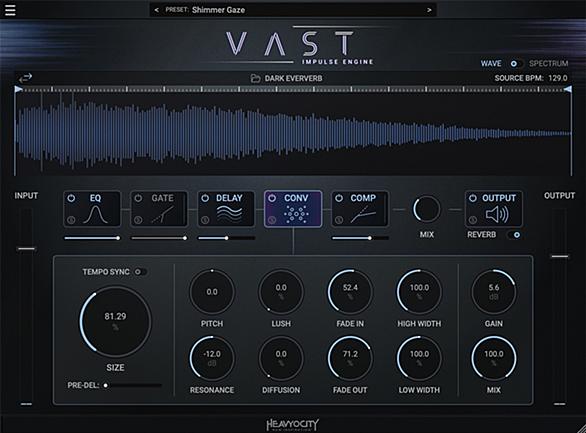The image size is (586, 433).
Task: Go to the next preset arrow
Action: point(429,10)
